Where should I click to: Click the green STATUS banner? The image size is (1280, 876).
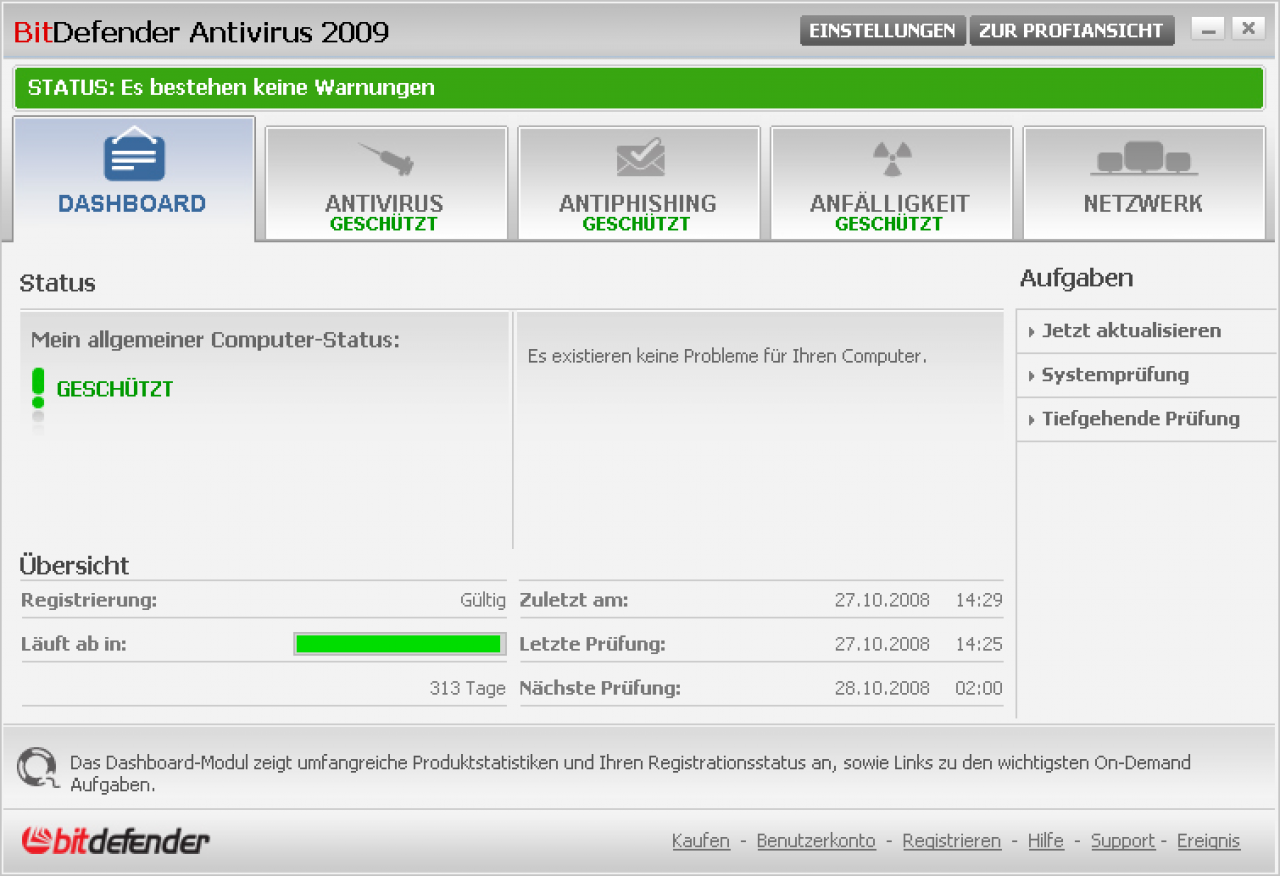(640, 88)
